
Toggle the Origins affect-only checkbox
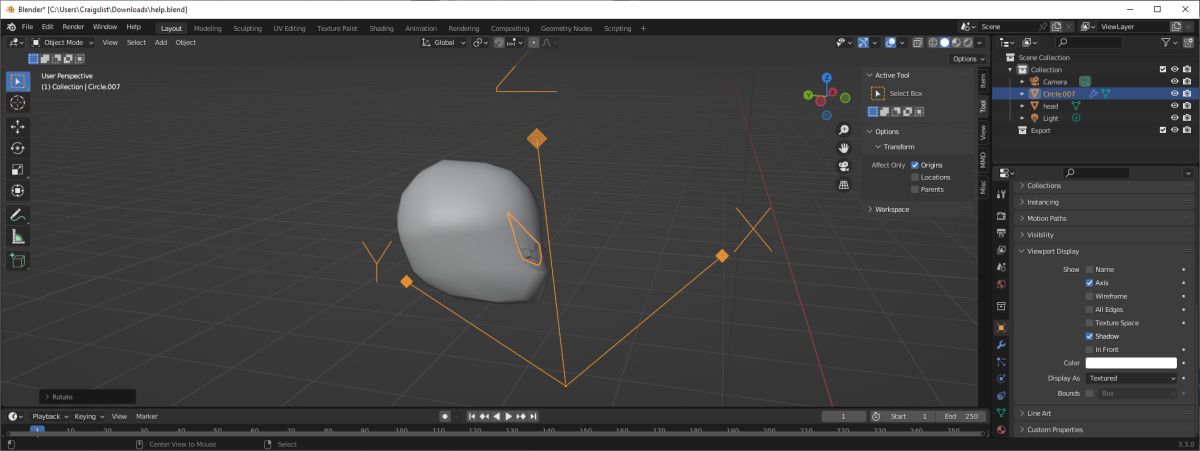(915, 165)
